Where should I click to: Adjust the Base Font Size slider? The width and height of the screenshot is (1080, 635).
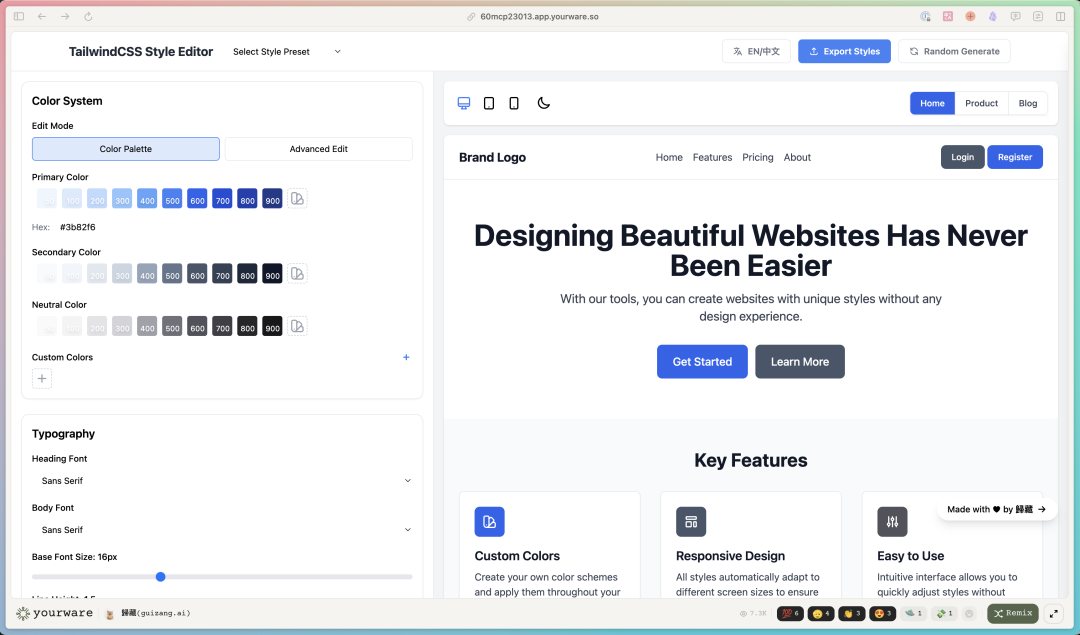point(222,576)
